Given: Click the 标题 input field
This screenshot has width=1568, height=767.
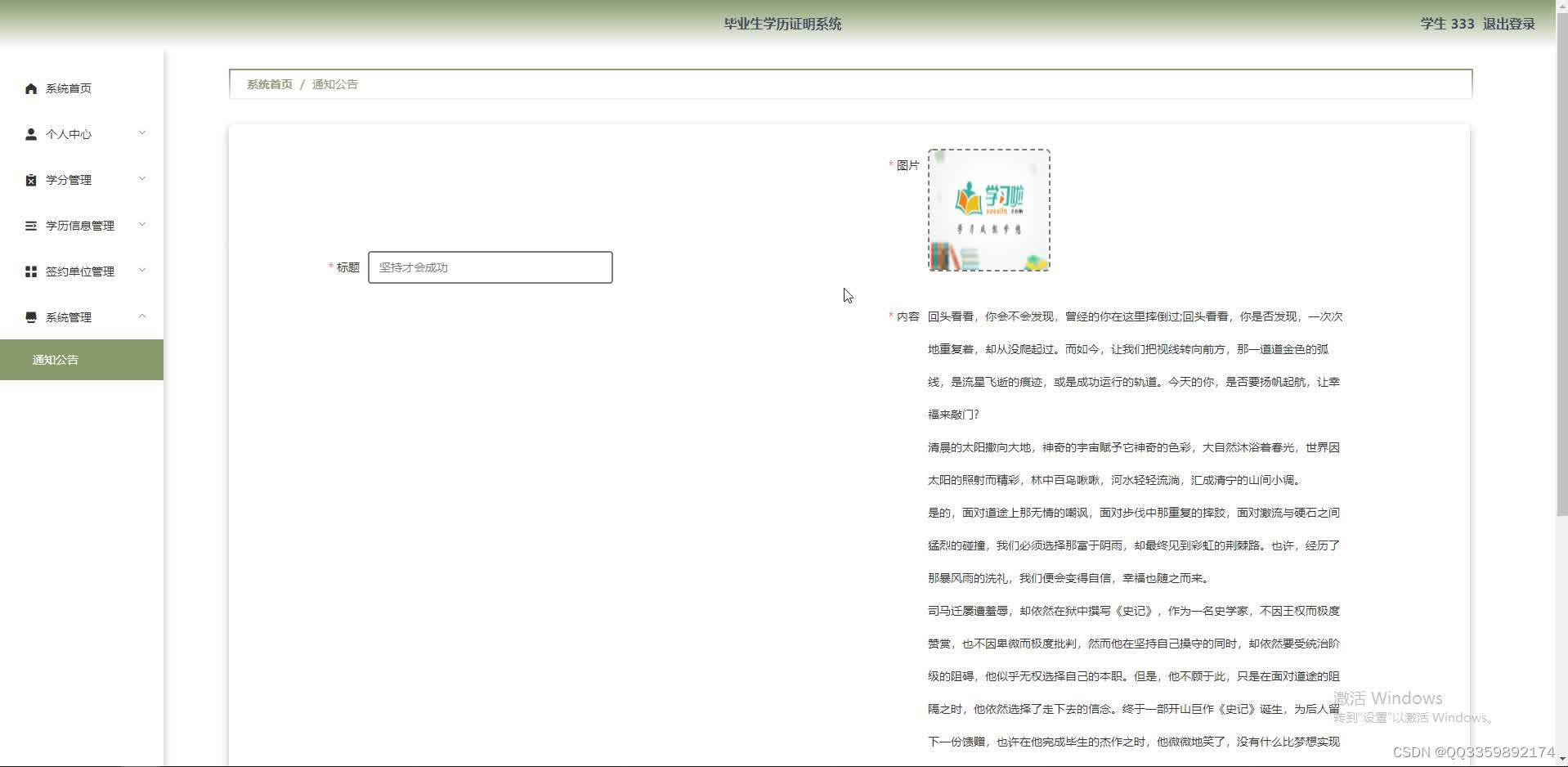Looking at the screenshot, I should coord(491,267).
